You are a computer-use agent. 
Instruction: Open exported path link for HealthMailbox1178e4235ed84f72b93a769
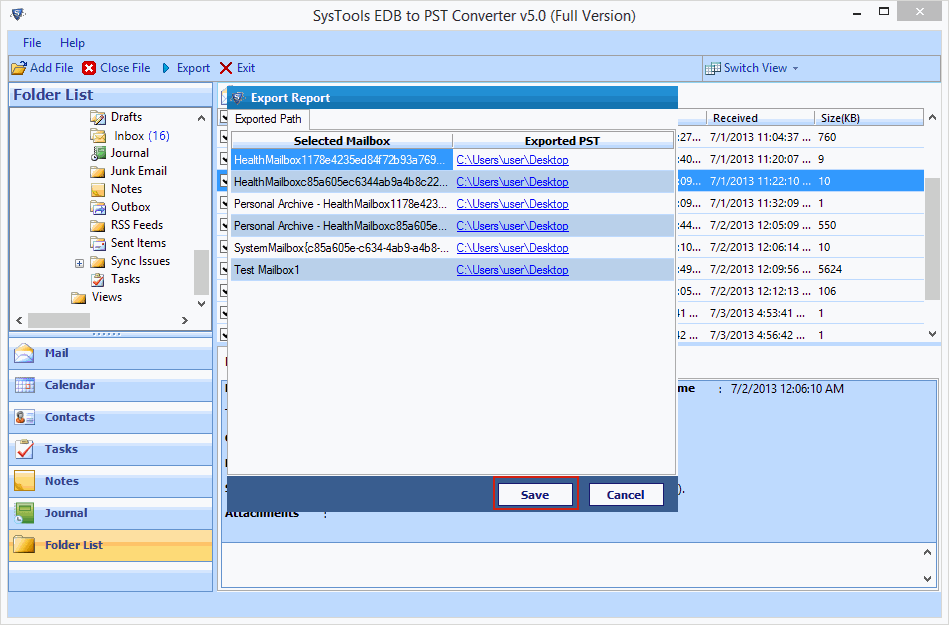pos(512,160)
